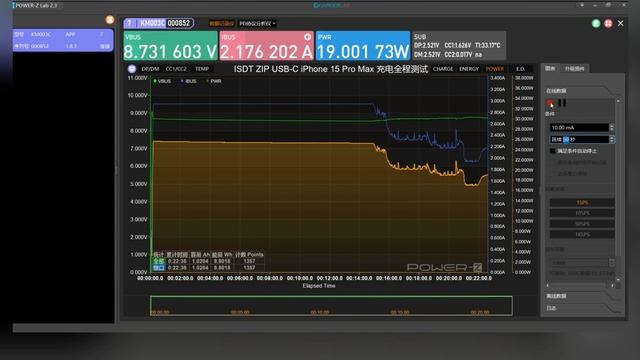
Task: Open the second tab in right side panel
Action: 574,69
